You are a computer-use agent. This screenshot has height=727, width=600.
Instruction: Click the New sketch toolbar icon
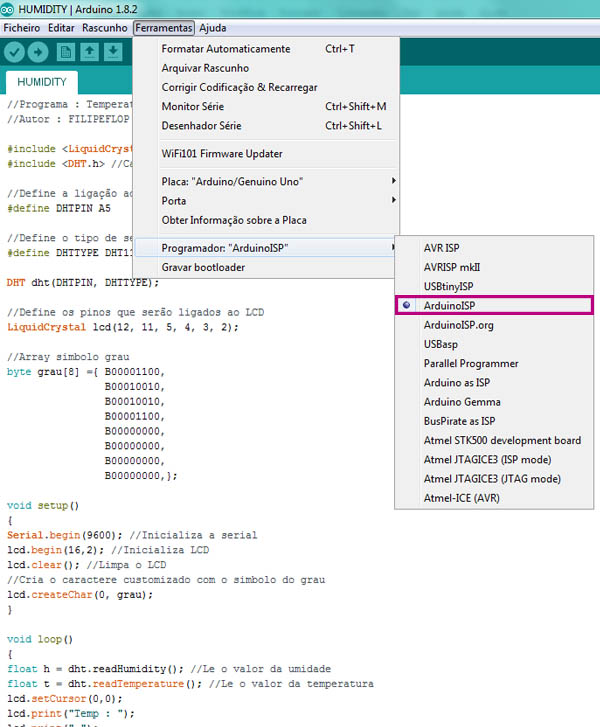tap(66, 52)
